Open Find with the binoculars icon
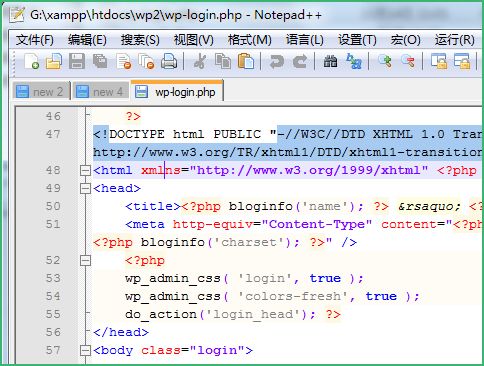This screenshot has width=484, height=366. tap(330, 61)
